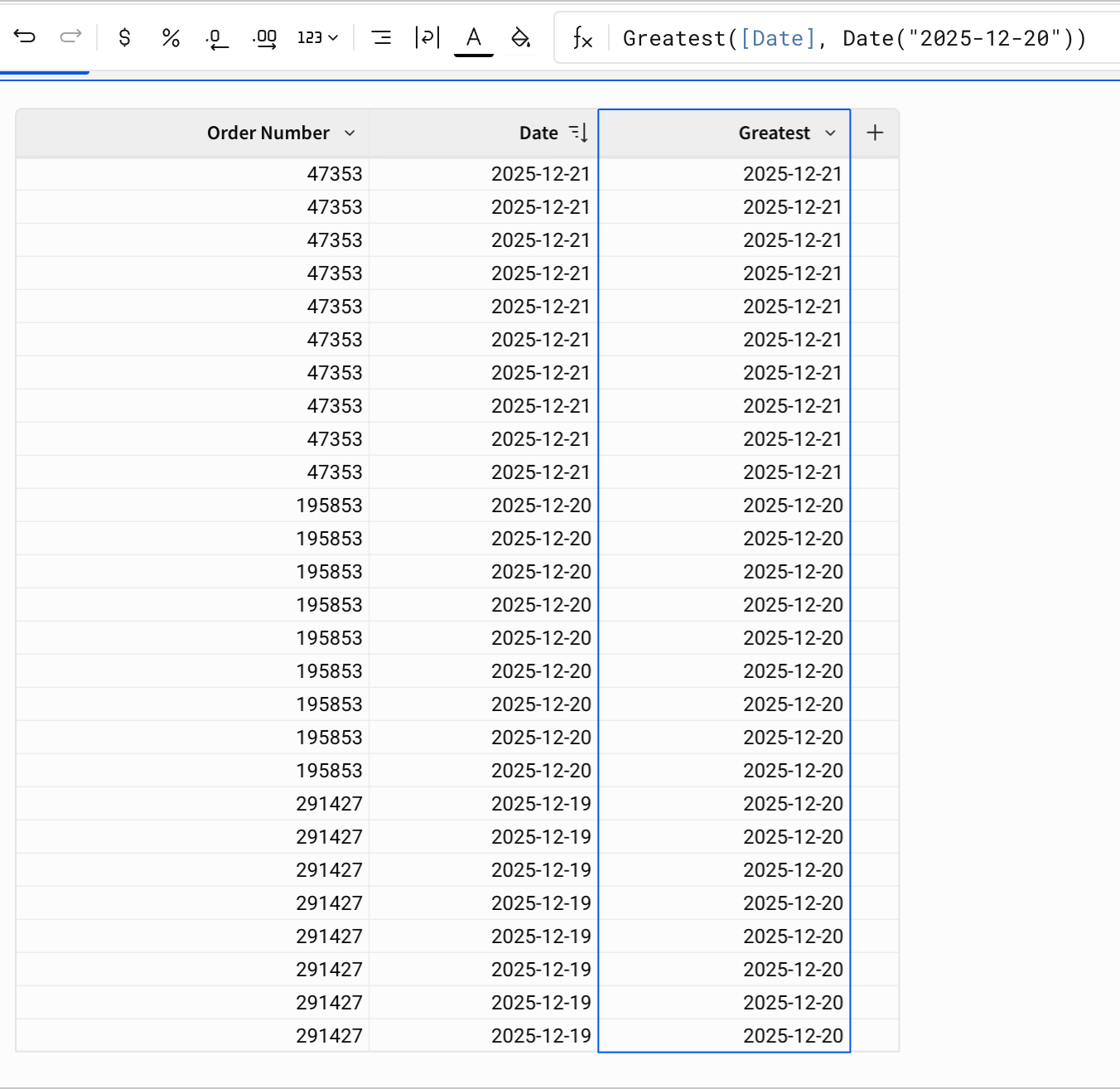The image size is (1120, 1089).
Task: Click the Undo icon
Action: pos(25,37)
